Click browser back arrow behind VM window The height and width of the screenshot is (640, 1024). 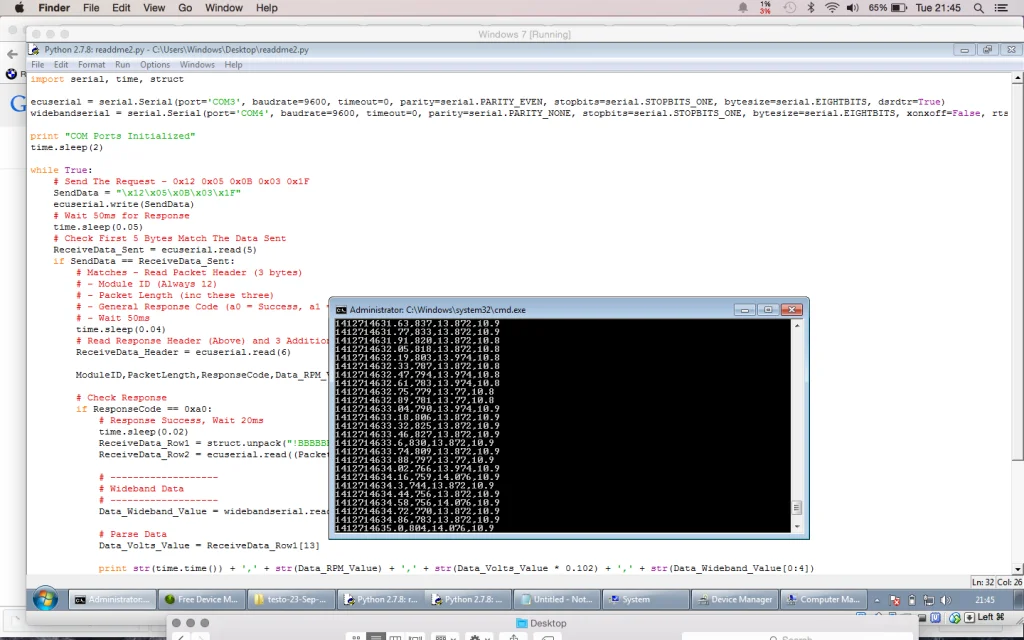click(x=12, y=54)
